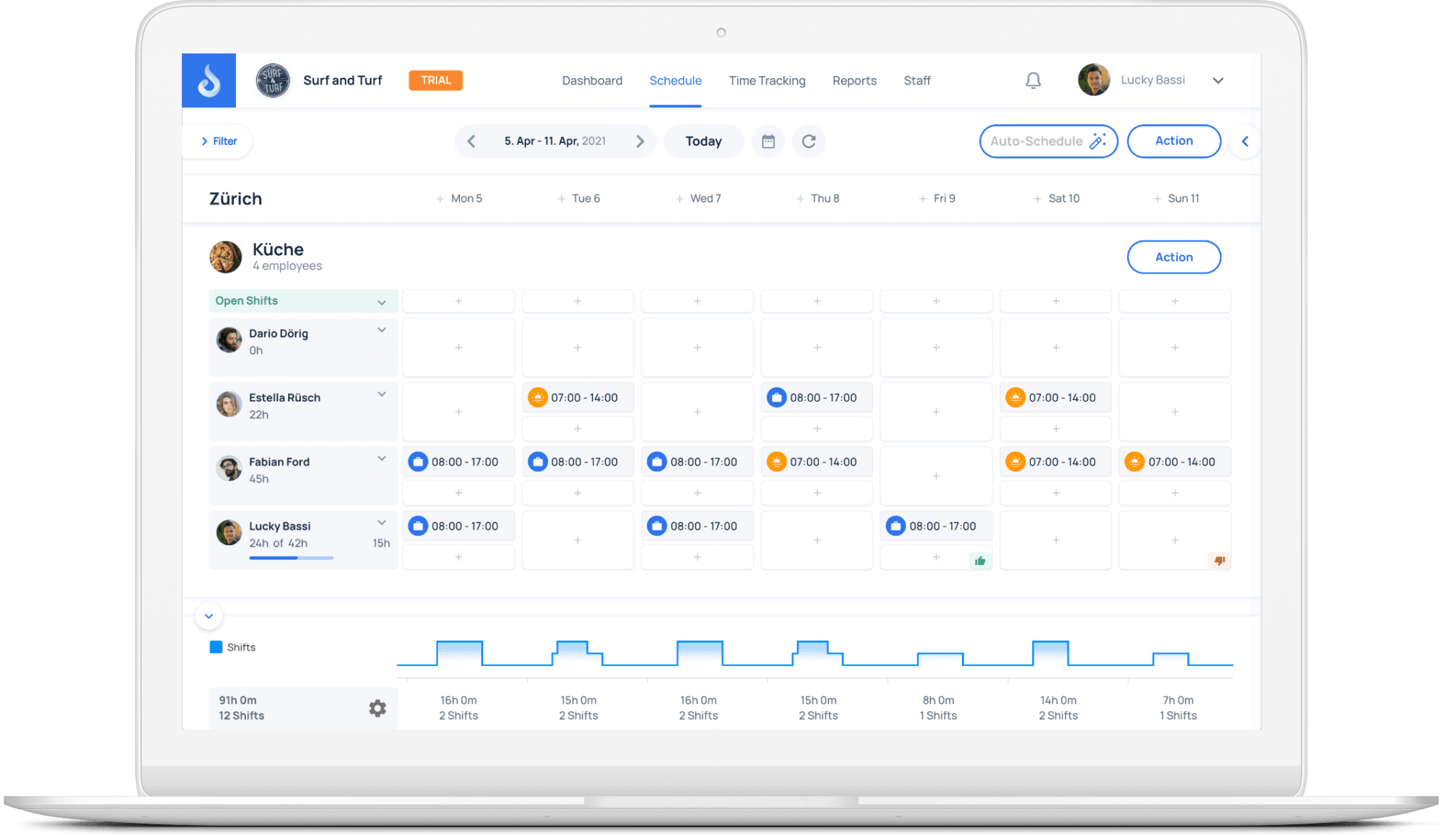The image size is (1456, 835).
Task: Expand Fabian Ford employee options
Action: pyautogui.click(x=382, y=459)
